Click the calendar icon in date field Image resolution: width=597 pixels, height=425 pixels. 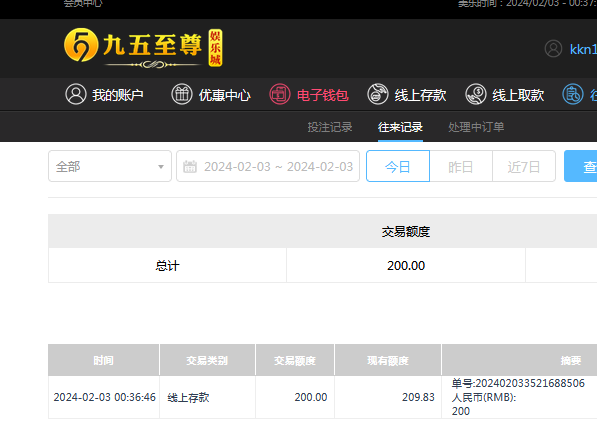190,166
